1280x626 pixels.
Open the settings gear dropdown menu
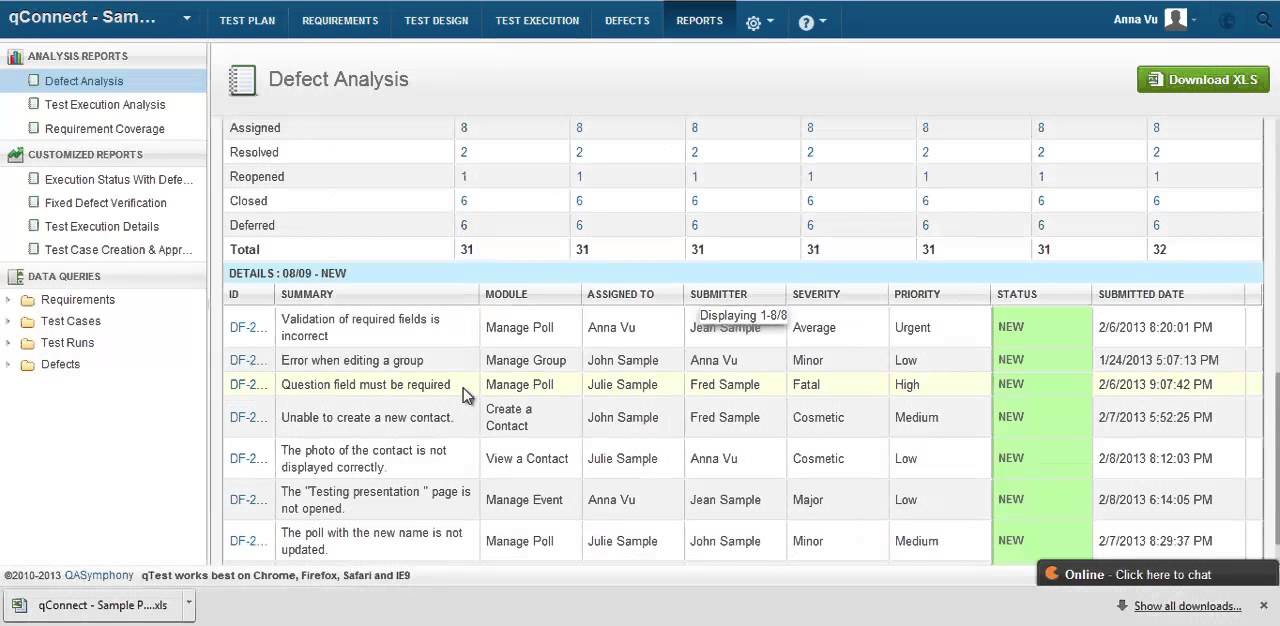760,22
